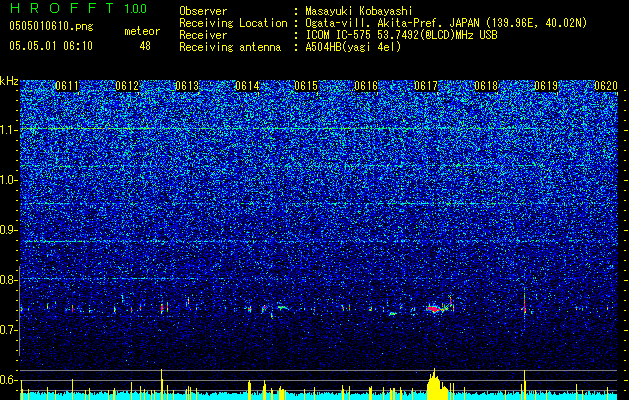This screenshot has height=400, width=629.
Task: Click the 0620 time marker
Action: tap(606, 86)
